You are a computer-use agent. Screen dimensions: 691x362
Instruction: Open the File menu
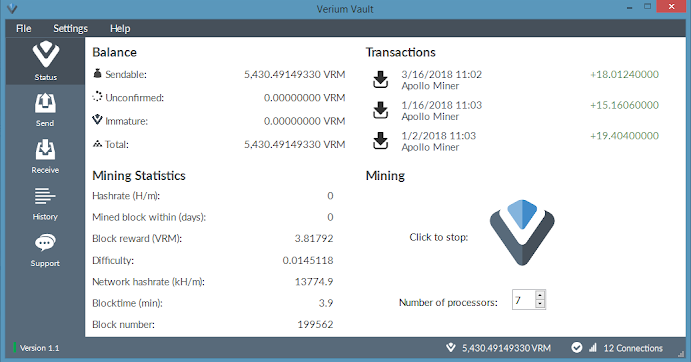click(23, 29)
